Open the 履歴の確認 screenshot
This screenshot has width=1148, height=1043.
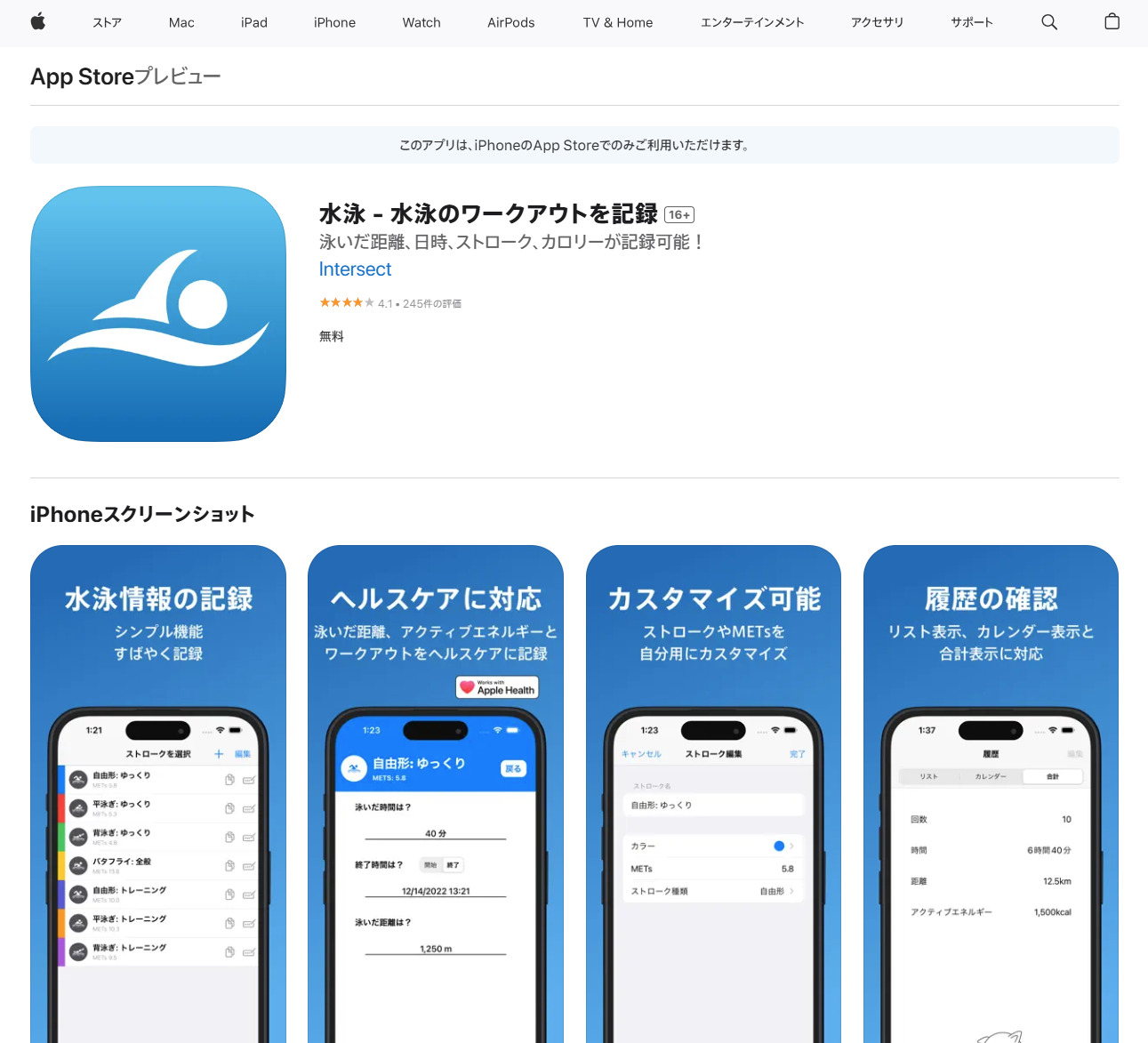pos(991,794)
